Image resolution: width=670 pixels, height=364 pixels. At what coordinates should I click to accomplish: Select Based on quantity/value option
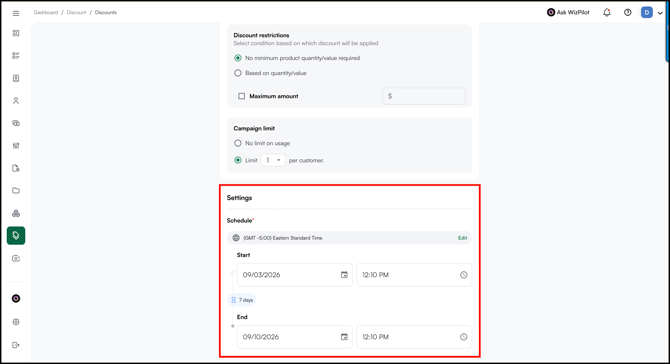(238, 73)
